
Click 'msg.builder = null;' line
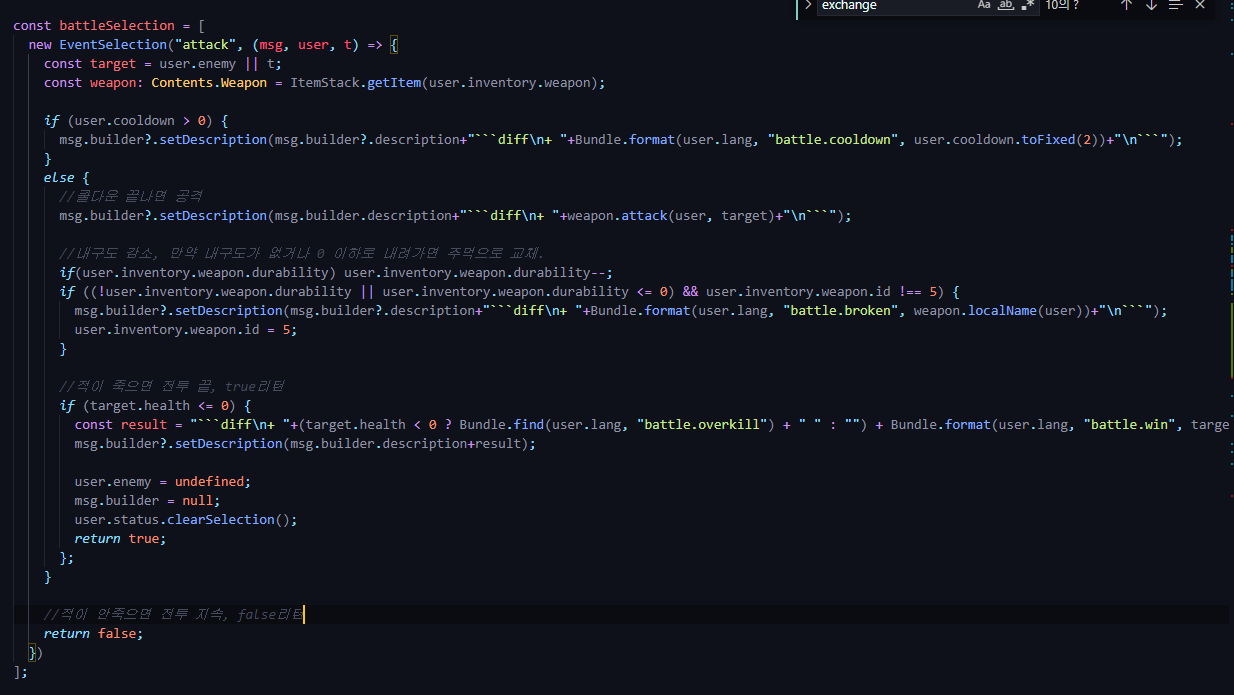[147, 500]
